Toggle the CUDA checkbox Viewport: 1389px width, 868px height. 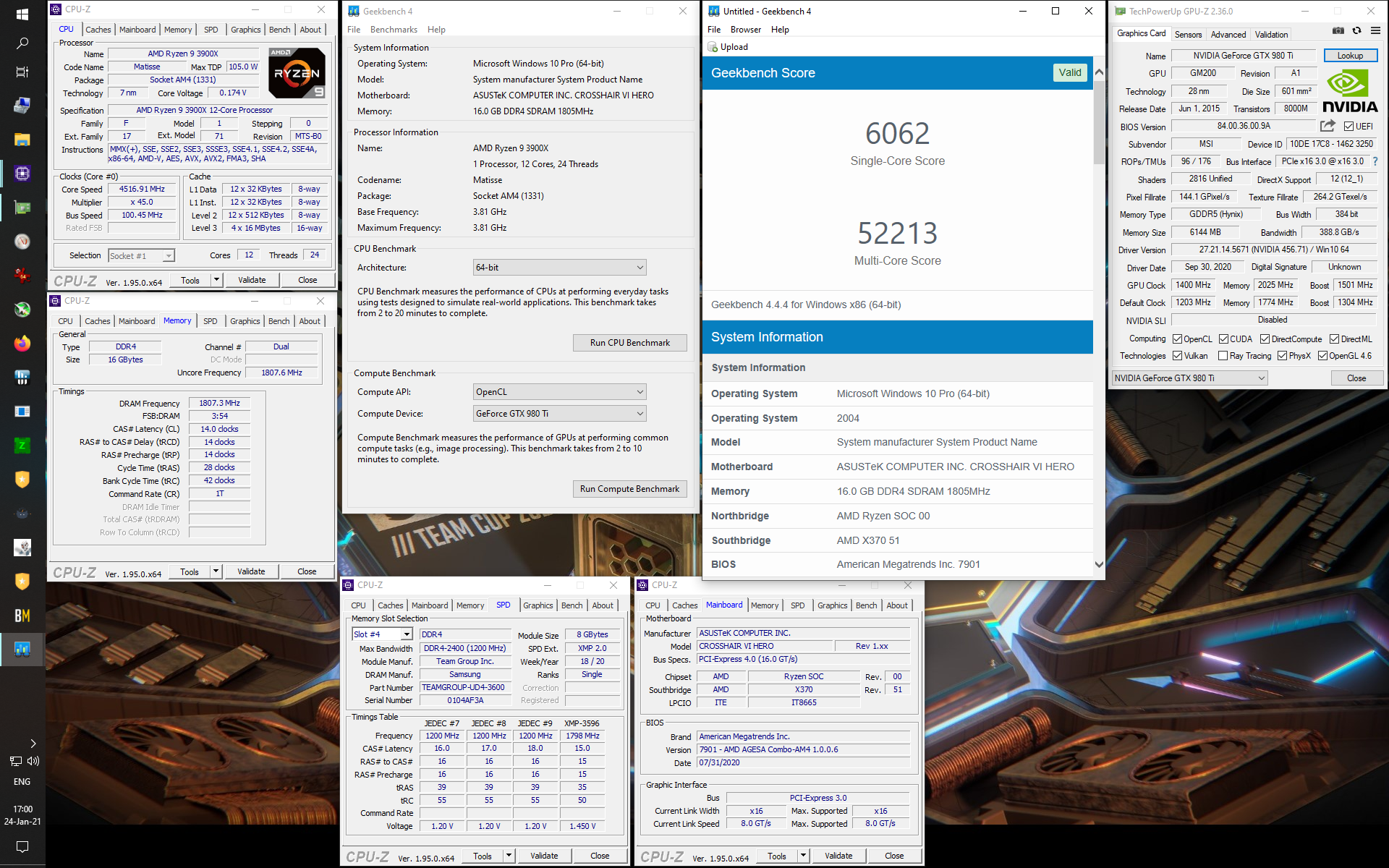pyautogui.click(x=1223, y=339)
